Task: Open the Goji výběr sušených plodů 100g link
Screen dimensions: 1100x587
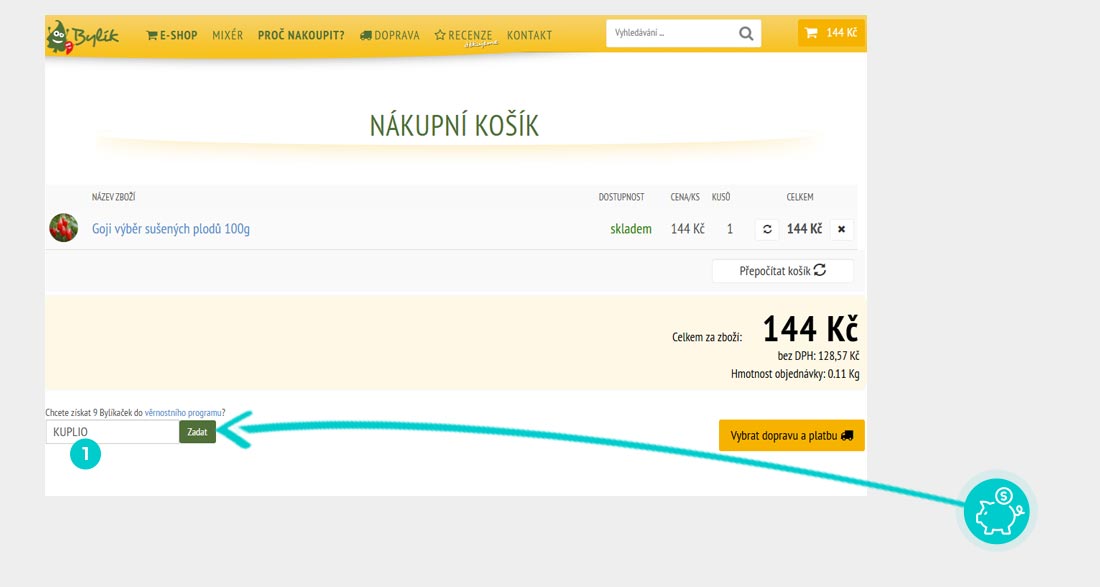Action: coord(171,229)
